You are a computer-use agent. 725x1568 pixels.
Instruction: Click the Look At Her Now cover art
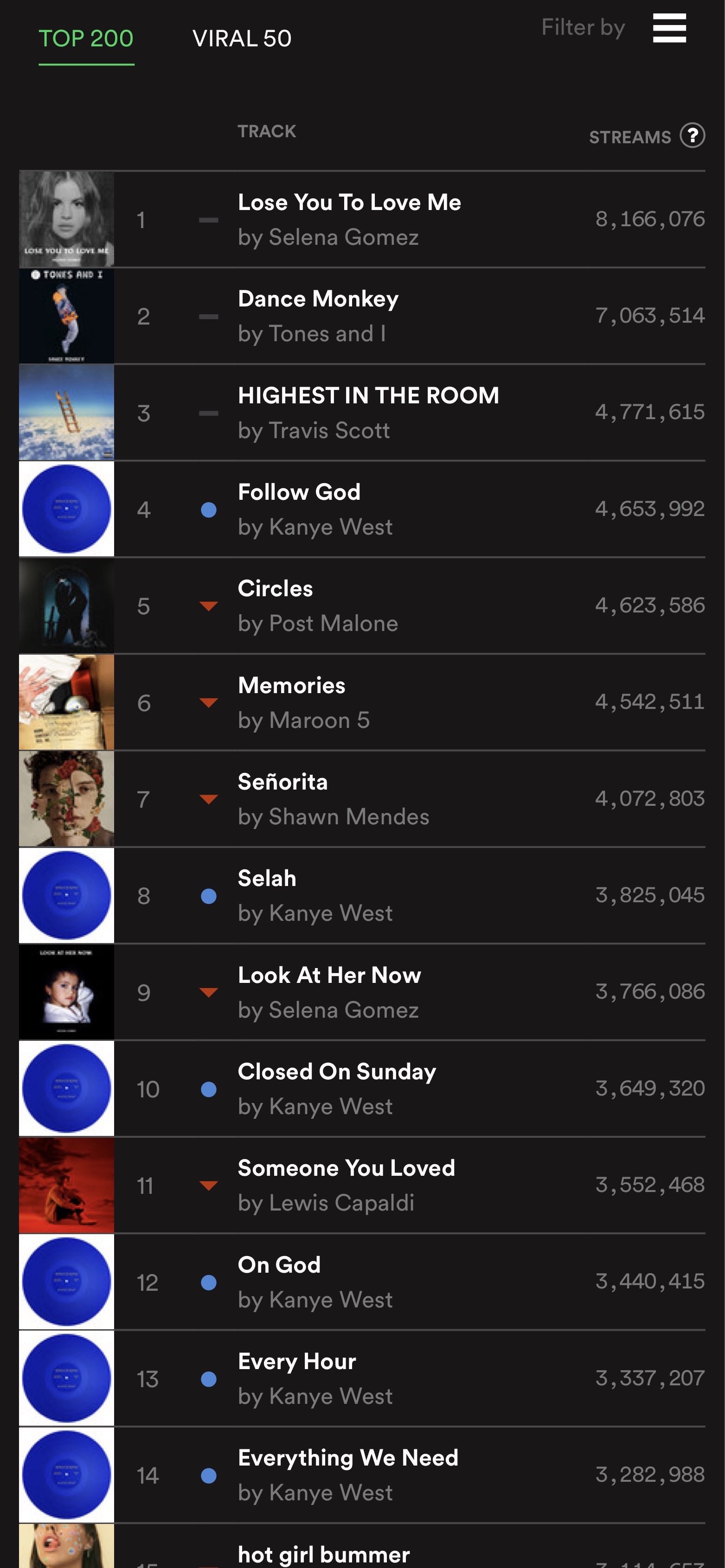pos(66,992)
